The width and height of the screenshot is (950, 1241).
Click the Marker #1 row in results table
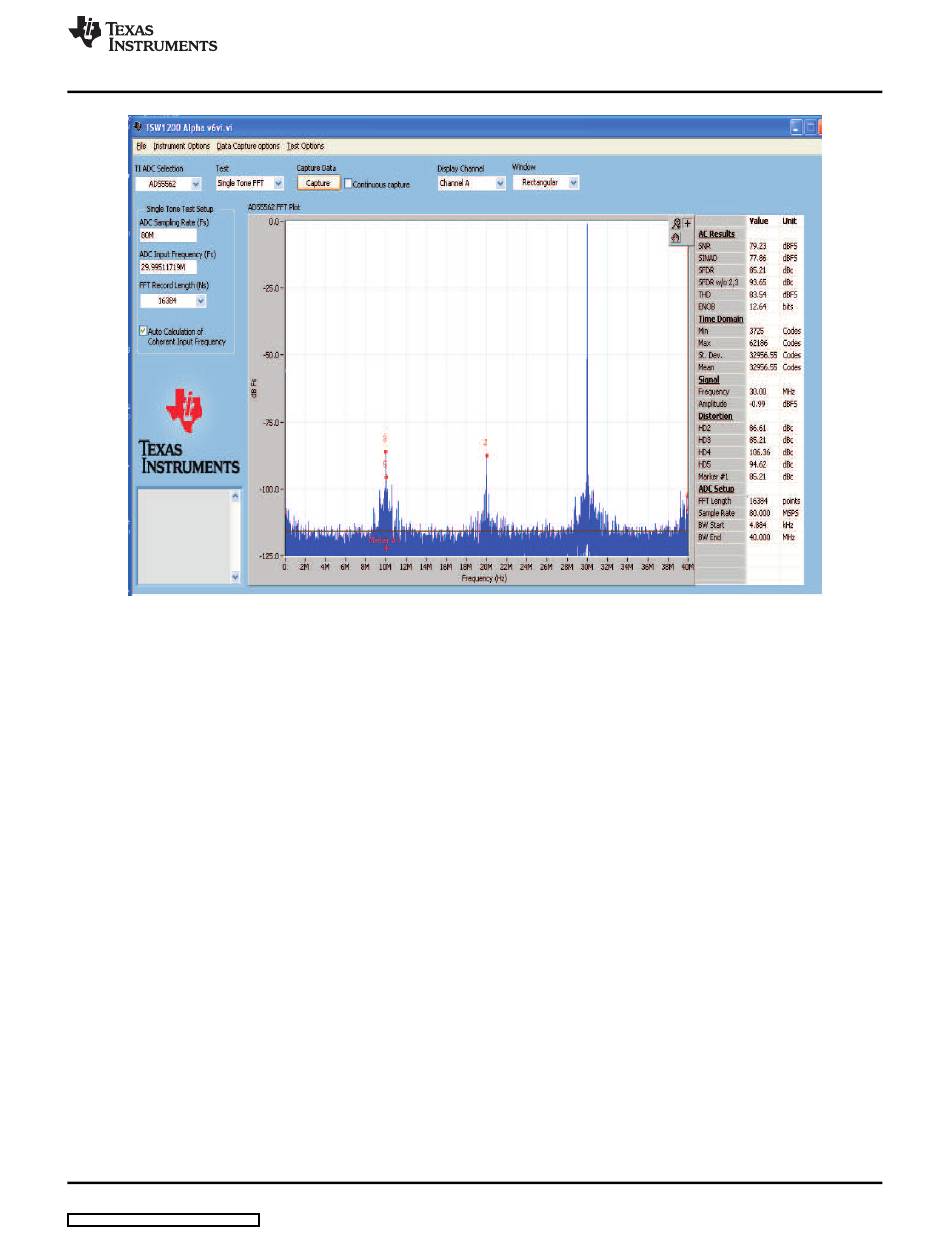click(x=750, y=477)
